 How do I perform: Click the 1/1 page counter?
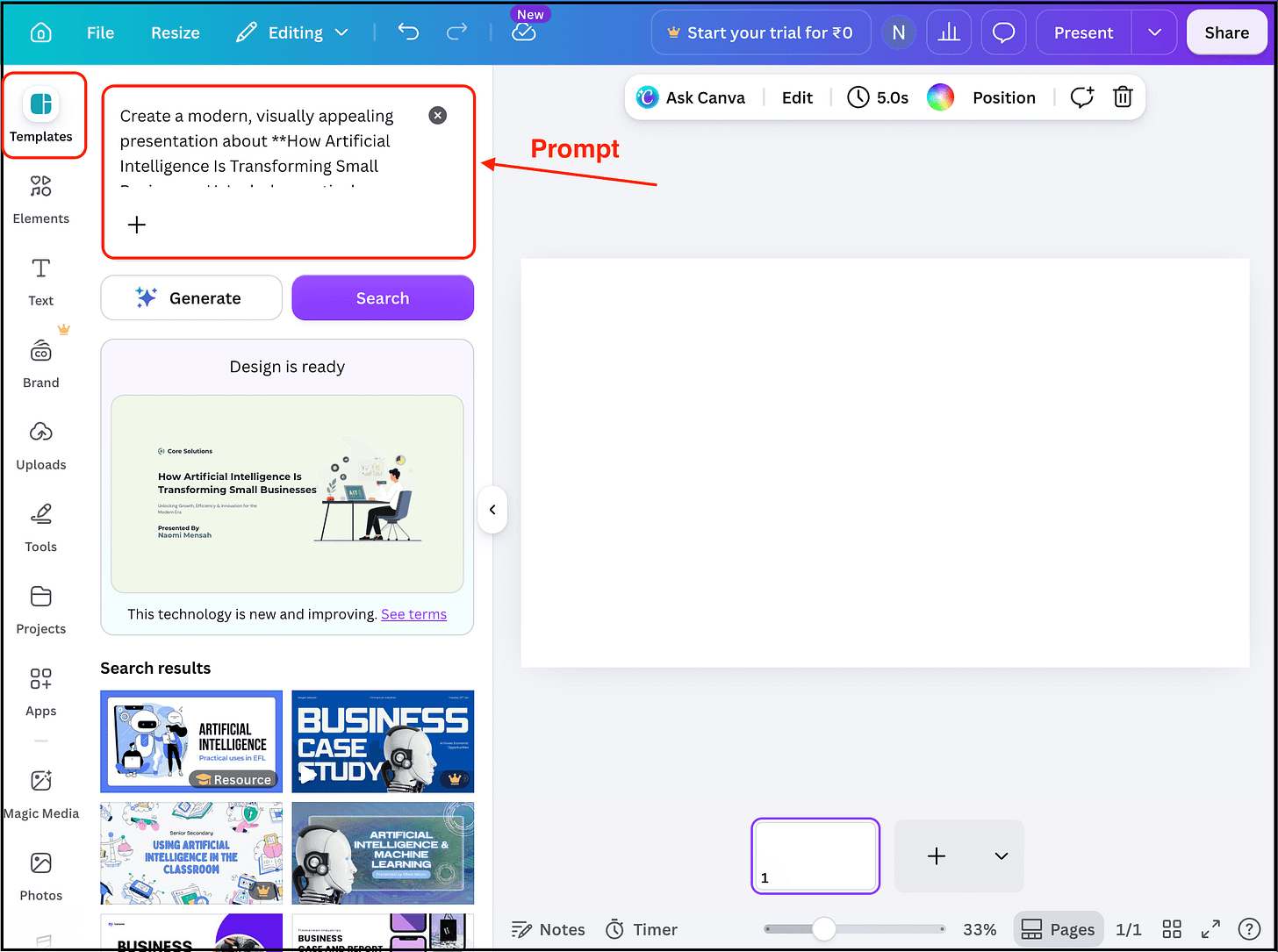1128,929
